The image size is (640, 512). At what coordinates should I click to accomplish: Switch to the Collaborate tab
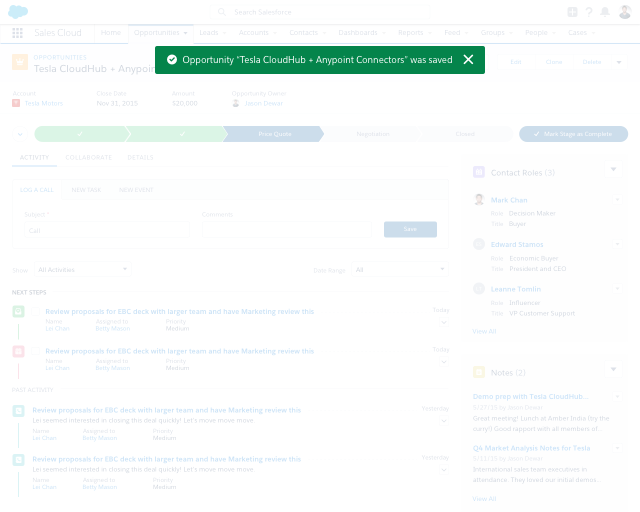88,157
